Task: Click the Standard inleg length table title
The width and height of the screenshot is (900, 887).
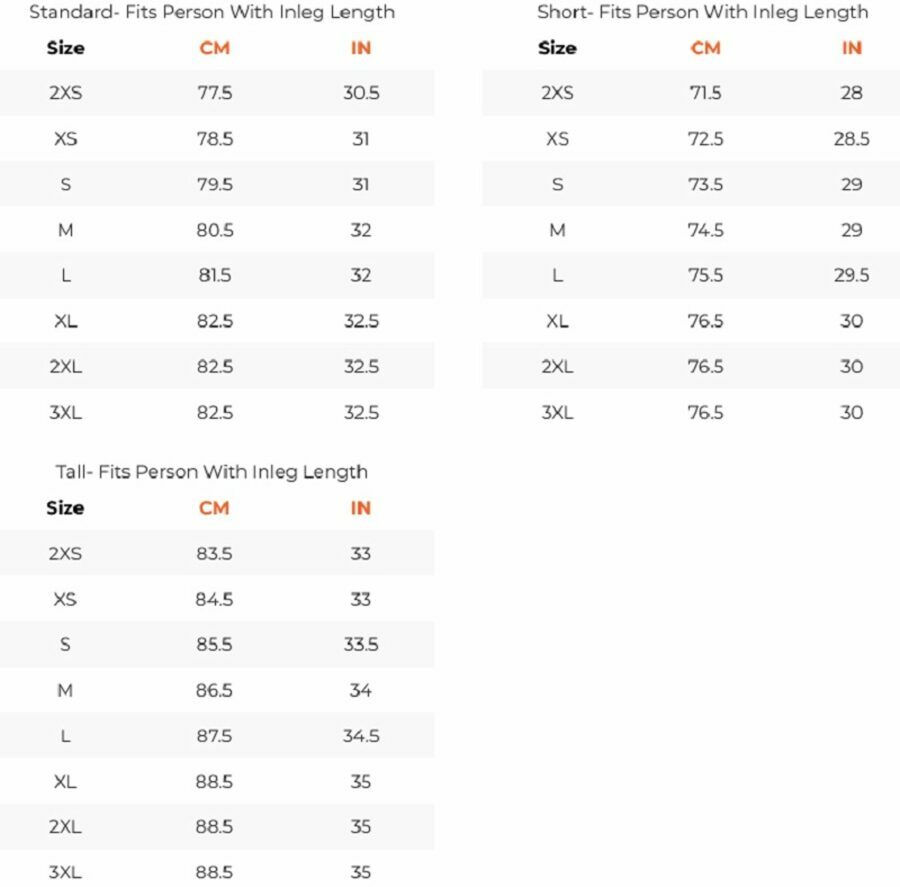Action: pyautogui.click(x=212, y=13)
